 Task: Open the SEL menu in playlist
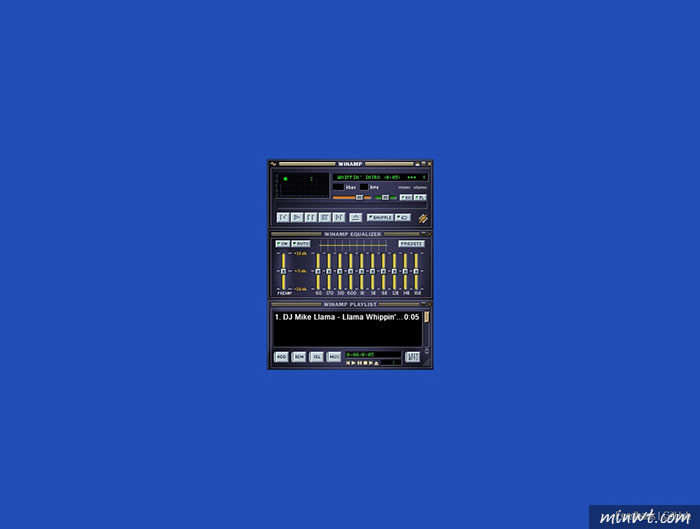316,357
